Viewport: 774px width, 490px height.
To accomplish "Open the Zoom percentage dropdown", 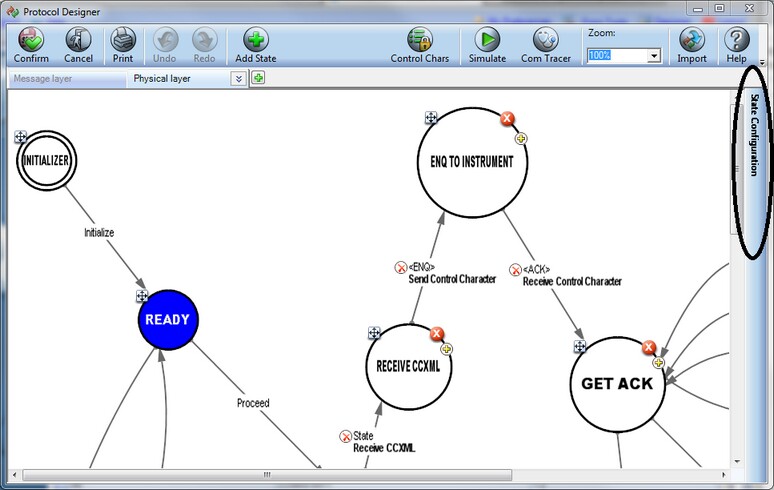I will (x=654, y=56).
